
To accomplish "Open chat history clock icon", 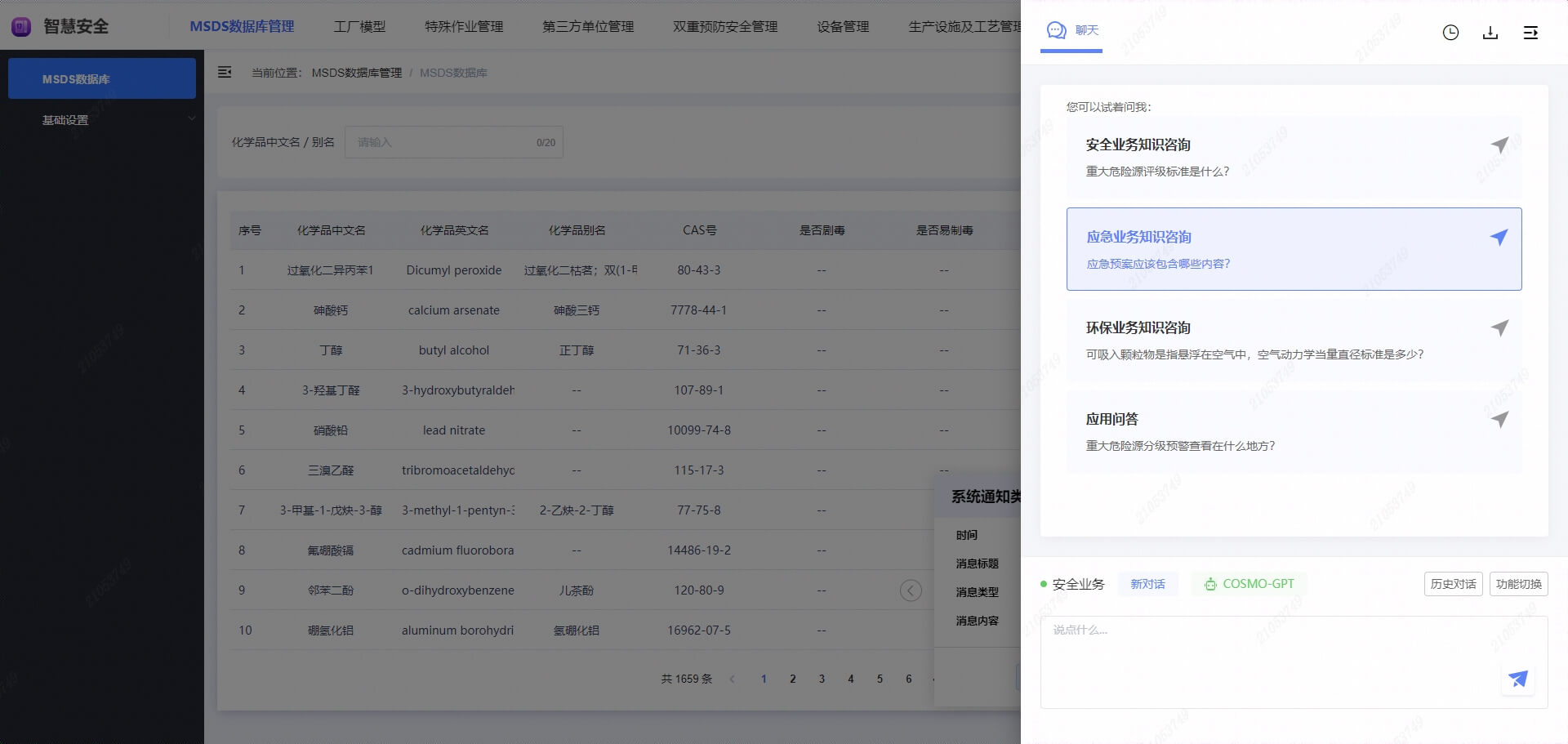I will (1450, 33).
